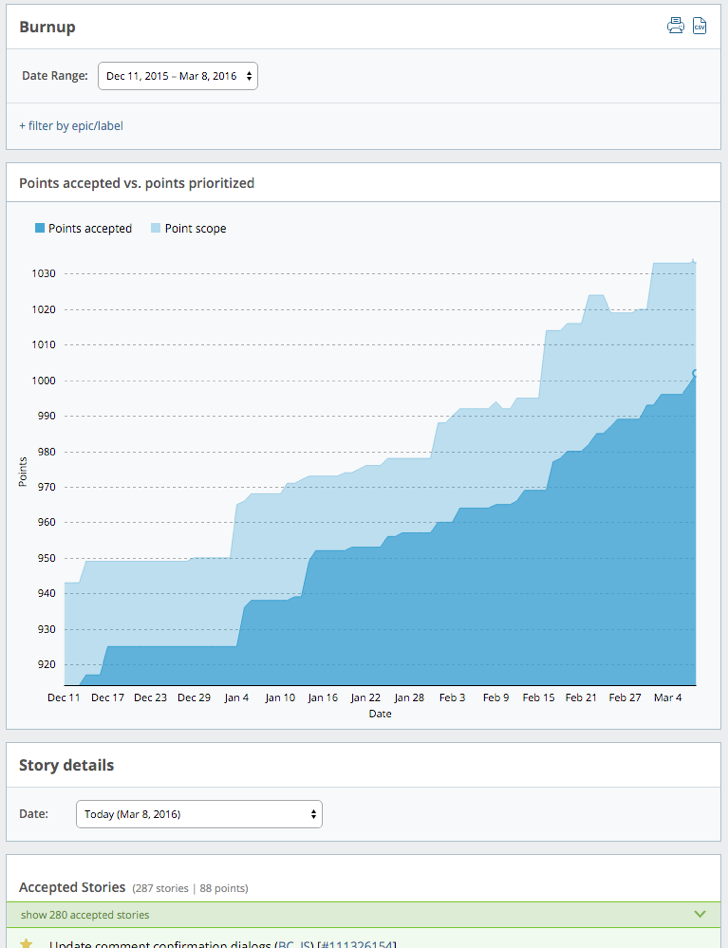This screenshot has height=948, width=728.
Task: Open the Date Range dropdown
Action: (178, 76)
